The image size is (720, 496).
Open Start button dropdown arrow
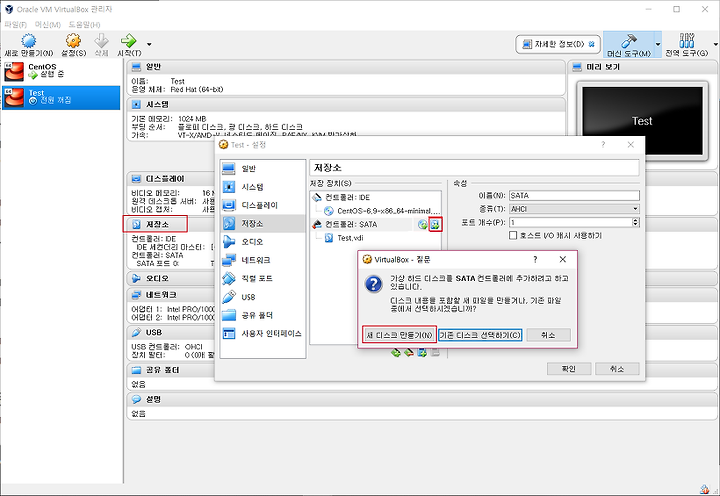pyautogui.click(x=149, y=44)
